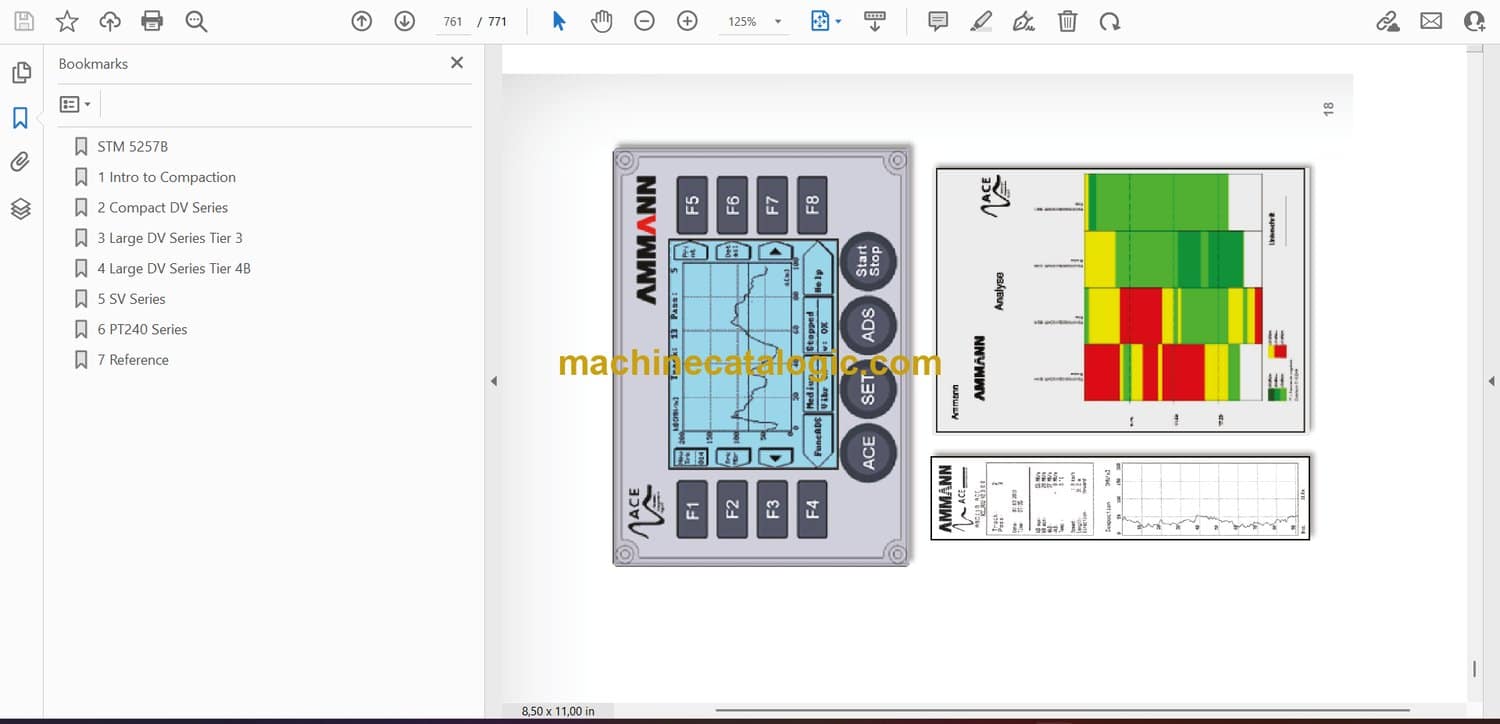Open the Bookmarks options menu
Viewport: 1500px width, 724px height.
(x=75, y=104)
